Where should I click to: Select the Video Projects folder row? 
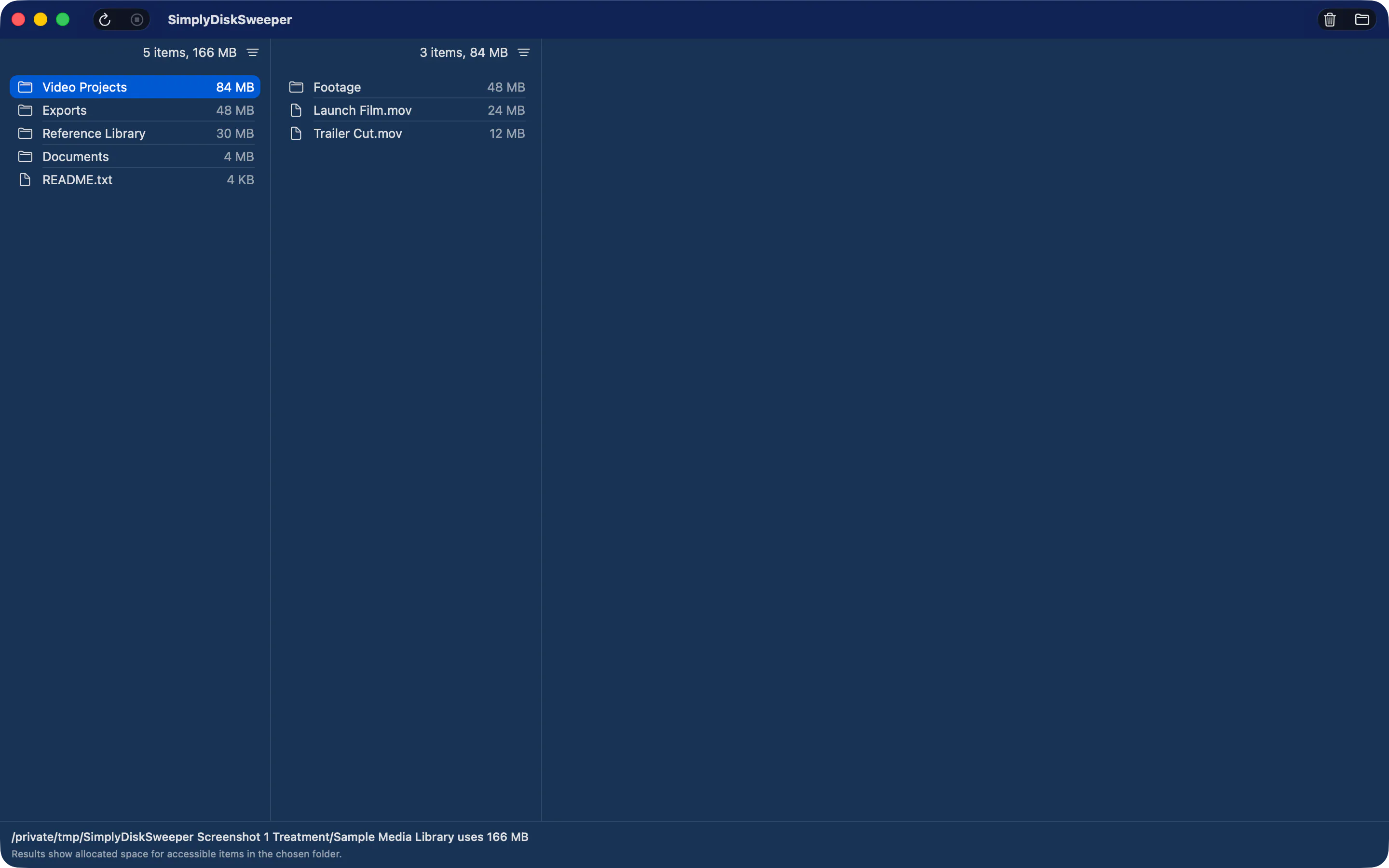tap(135, 87)
